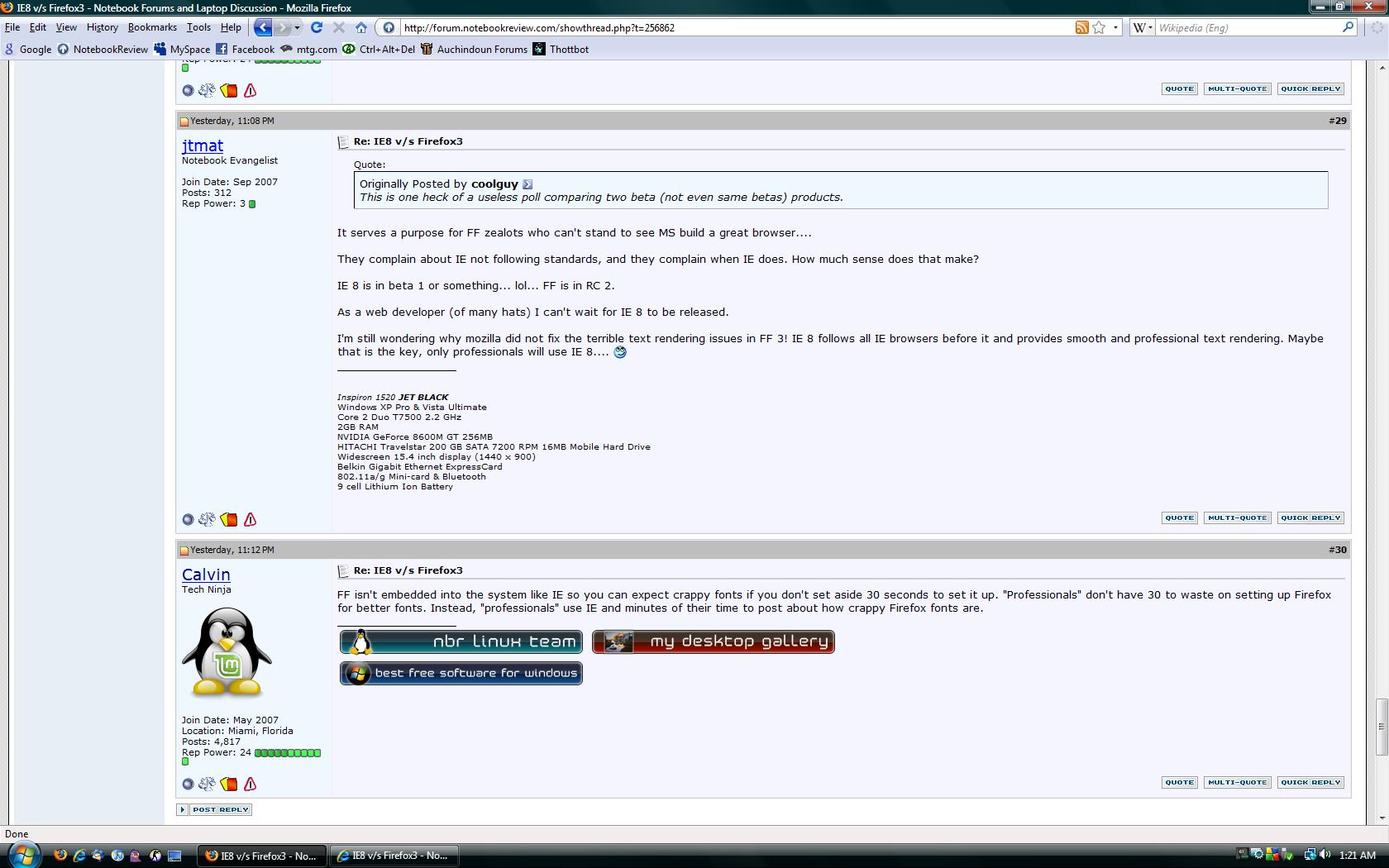The image size is (1389, 868).
Task: Click Multi-Quote on Calvin's post
Action: click(1237, 783)
